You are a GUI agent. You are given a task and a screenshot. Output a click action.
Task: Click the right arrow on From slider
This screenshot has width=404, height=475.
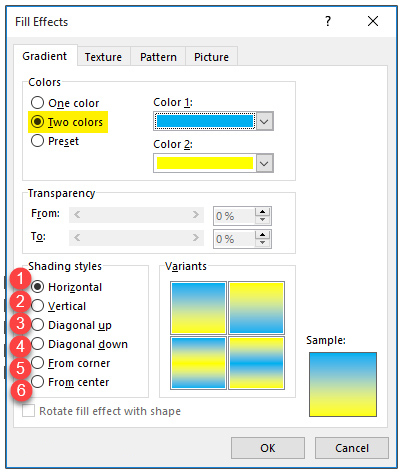[x=196, y=215]
